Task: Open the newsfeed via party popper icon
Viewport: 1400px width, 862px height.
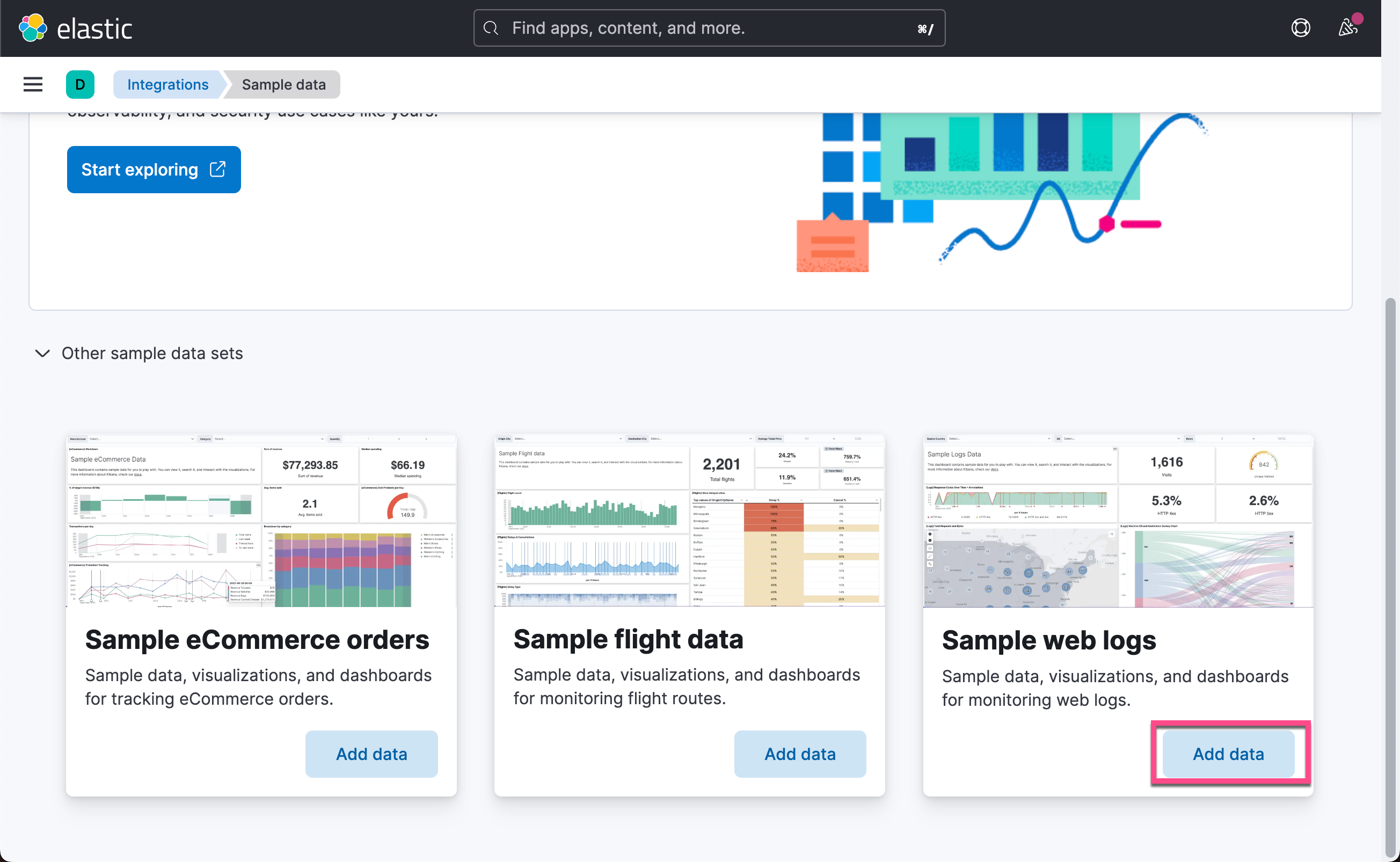Action: pos(1347,27)
